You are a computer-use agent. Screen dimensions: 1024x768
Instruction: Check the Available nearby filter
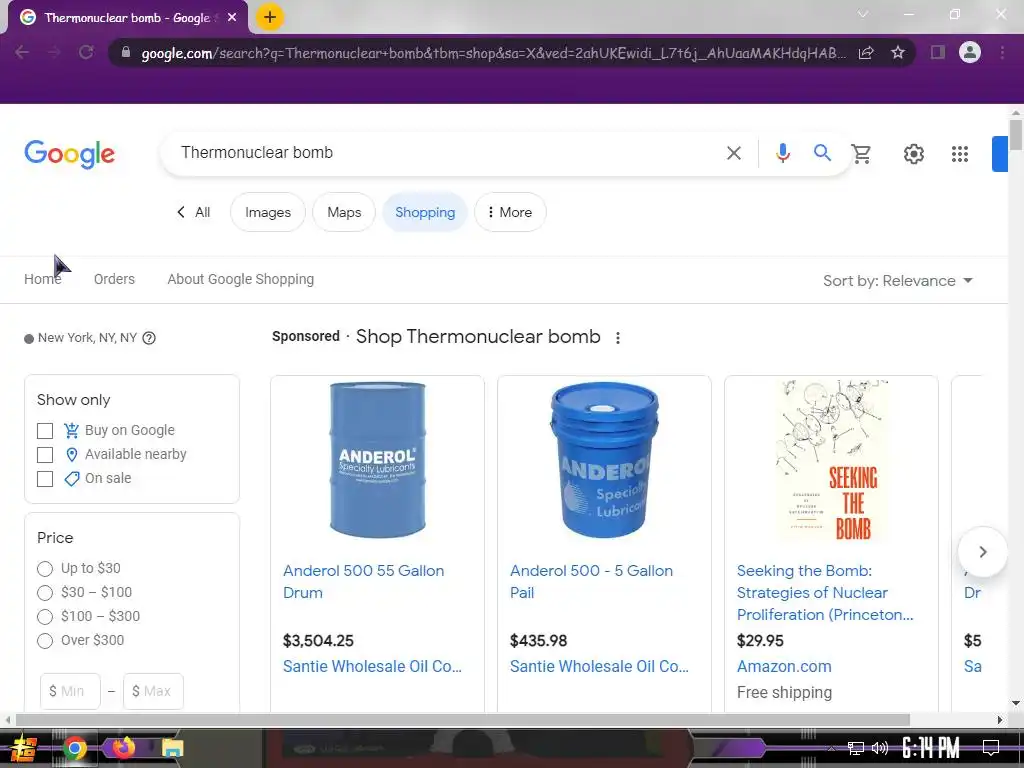pos(45,455)
